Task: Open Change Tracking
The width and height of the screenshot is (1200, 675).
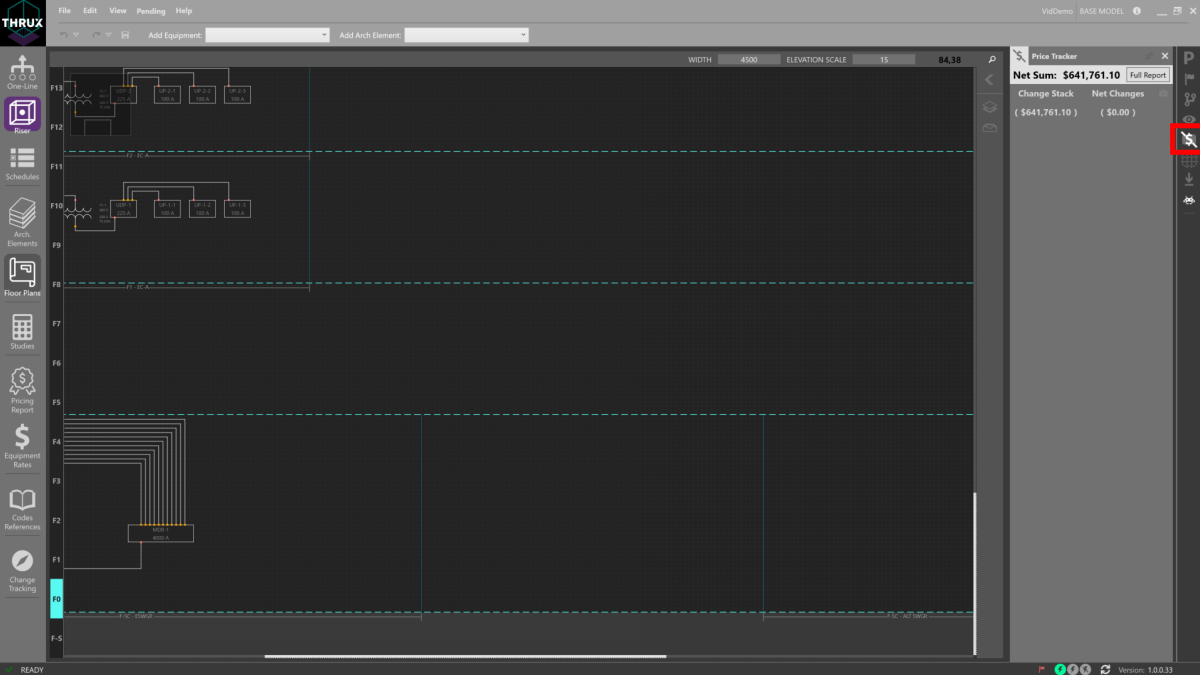Action: [x=21, y=564]
